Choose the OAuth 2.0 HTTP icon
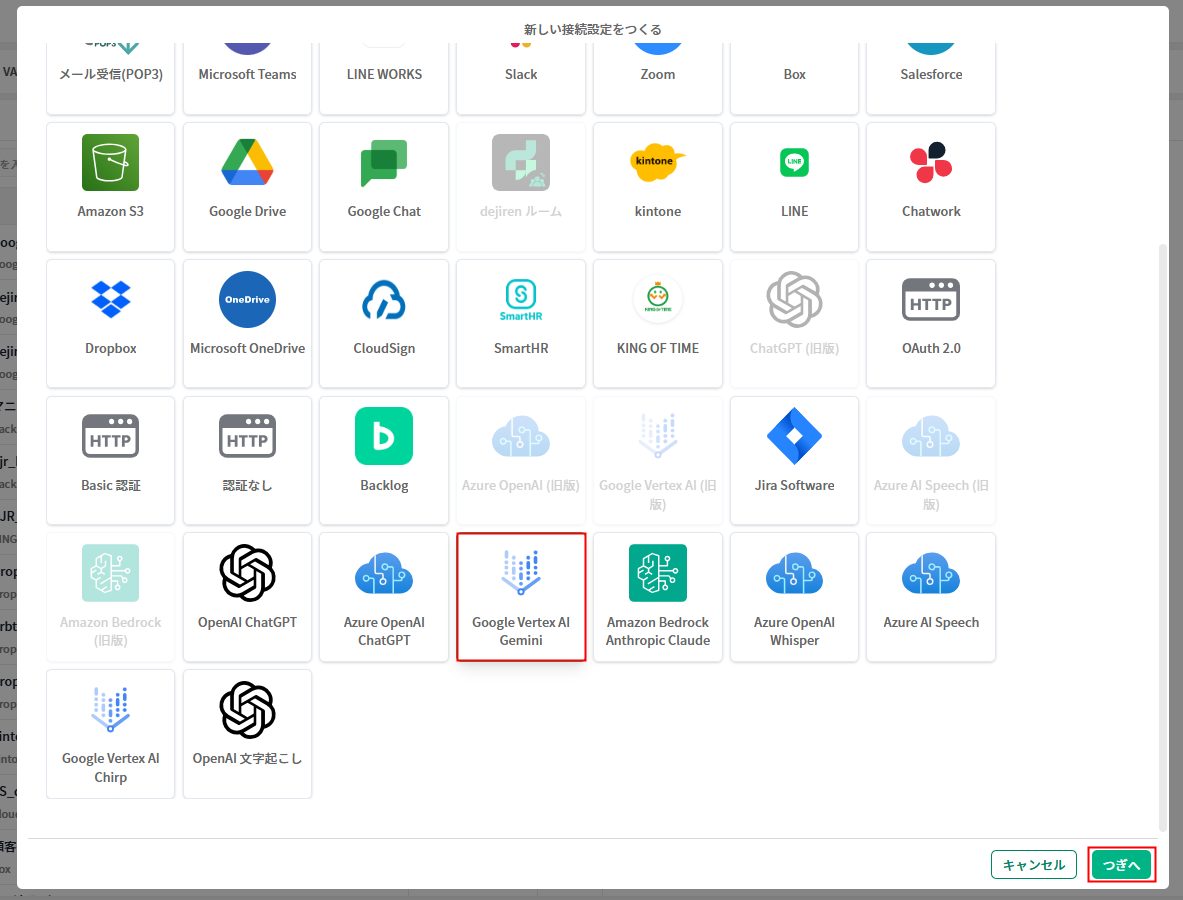The image size is (1183, 900). (x=931, y=300)
